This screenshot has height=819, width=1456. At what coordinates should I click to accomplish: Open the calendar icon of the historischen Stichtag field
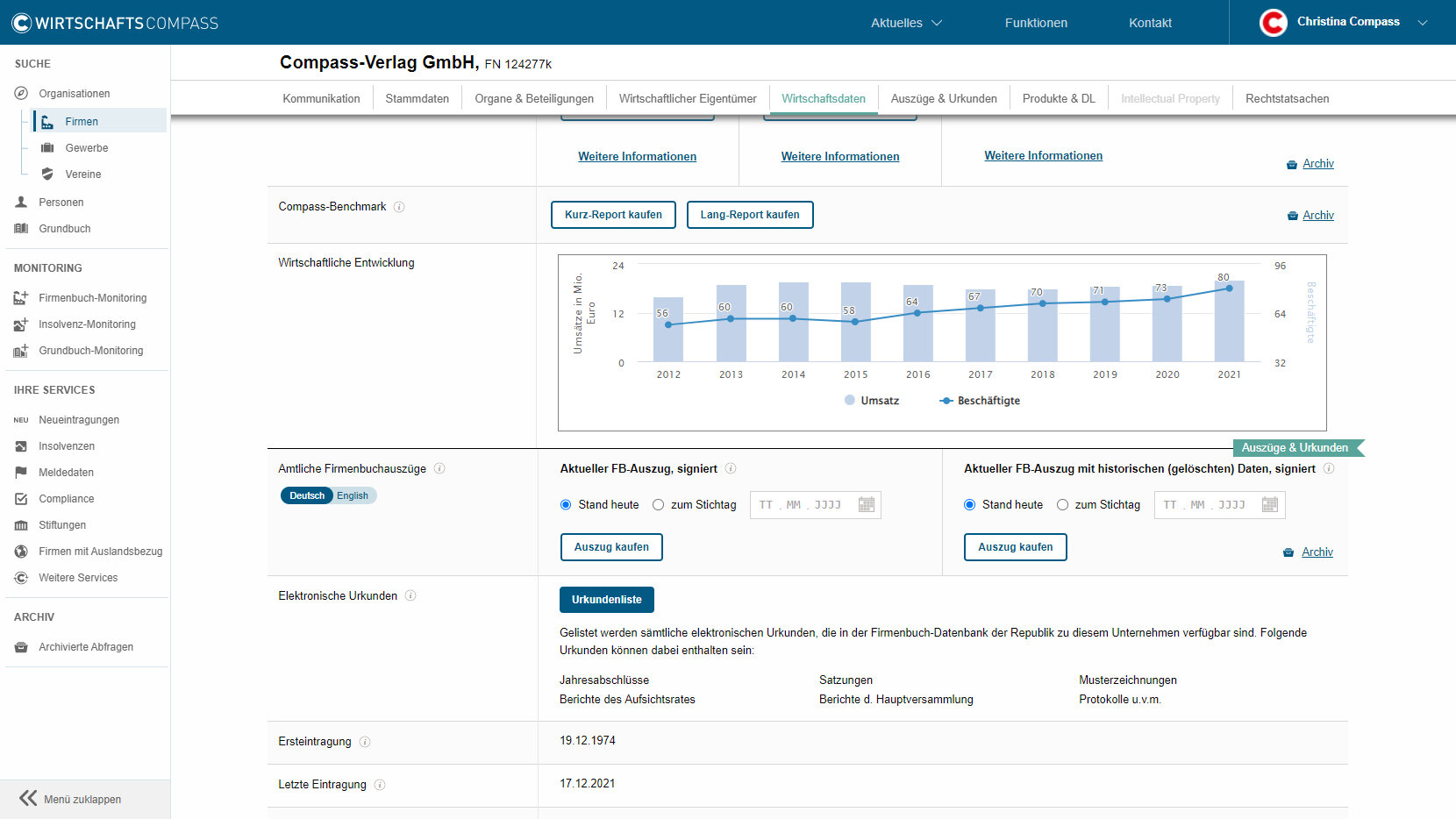coord(1270,504)
